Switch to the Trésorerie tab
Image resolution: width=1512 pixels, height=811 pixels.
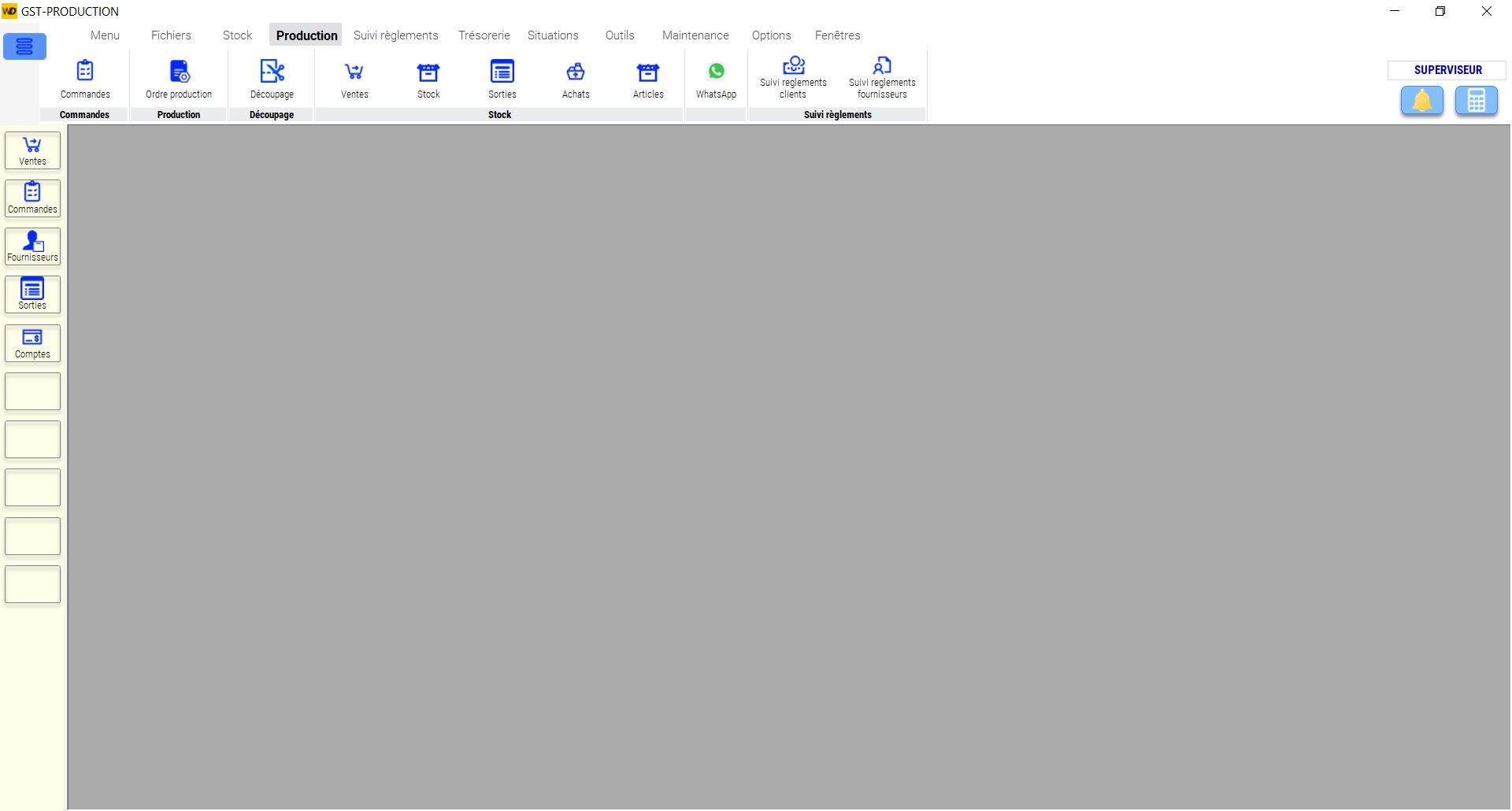click(x=484, y=35)
